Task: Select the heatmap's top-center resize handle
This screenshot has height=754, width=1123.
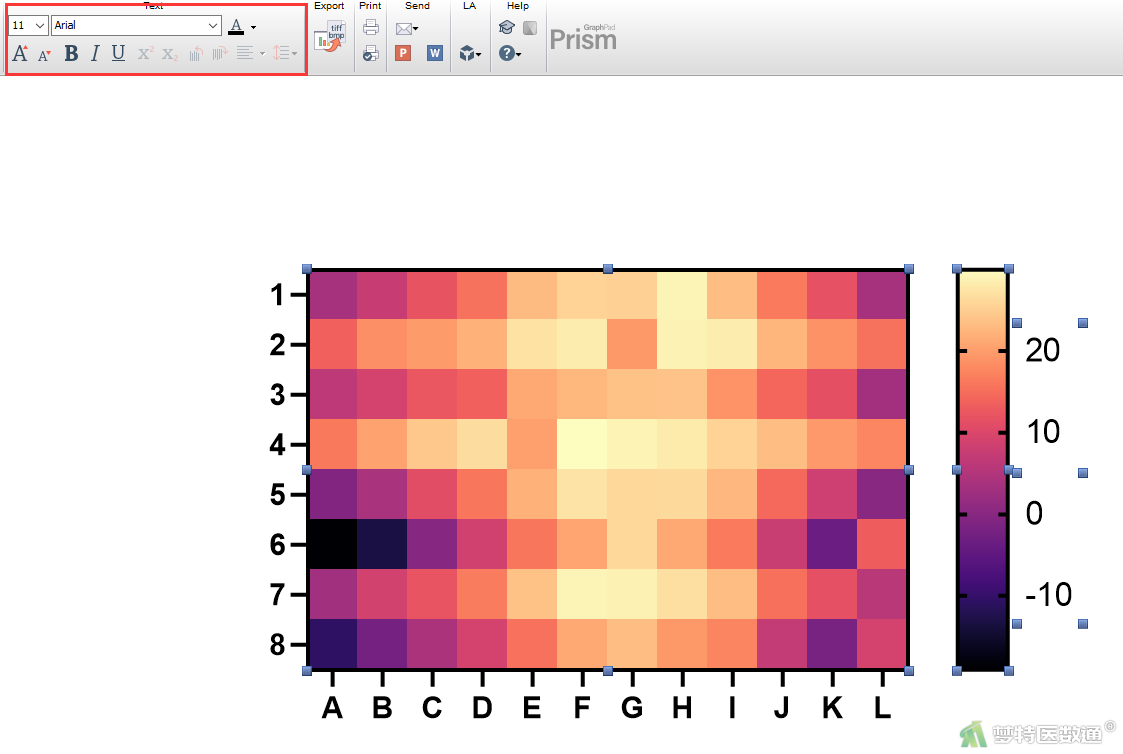Action: click(608, 269)
